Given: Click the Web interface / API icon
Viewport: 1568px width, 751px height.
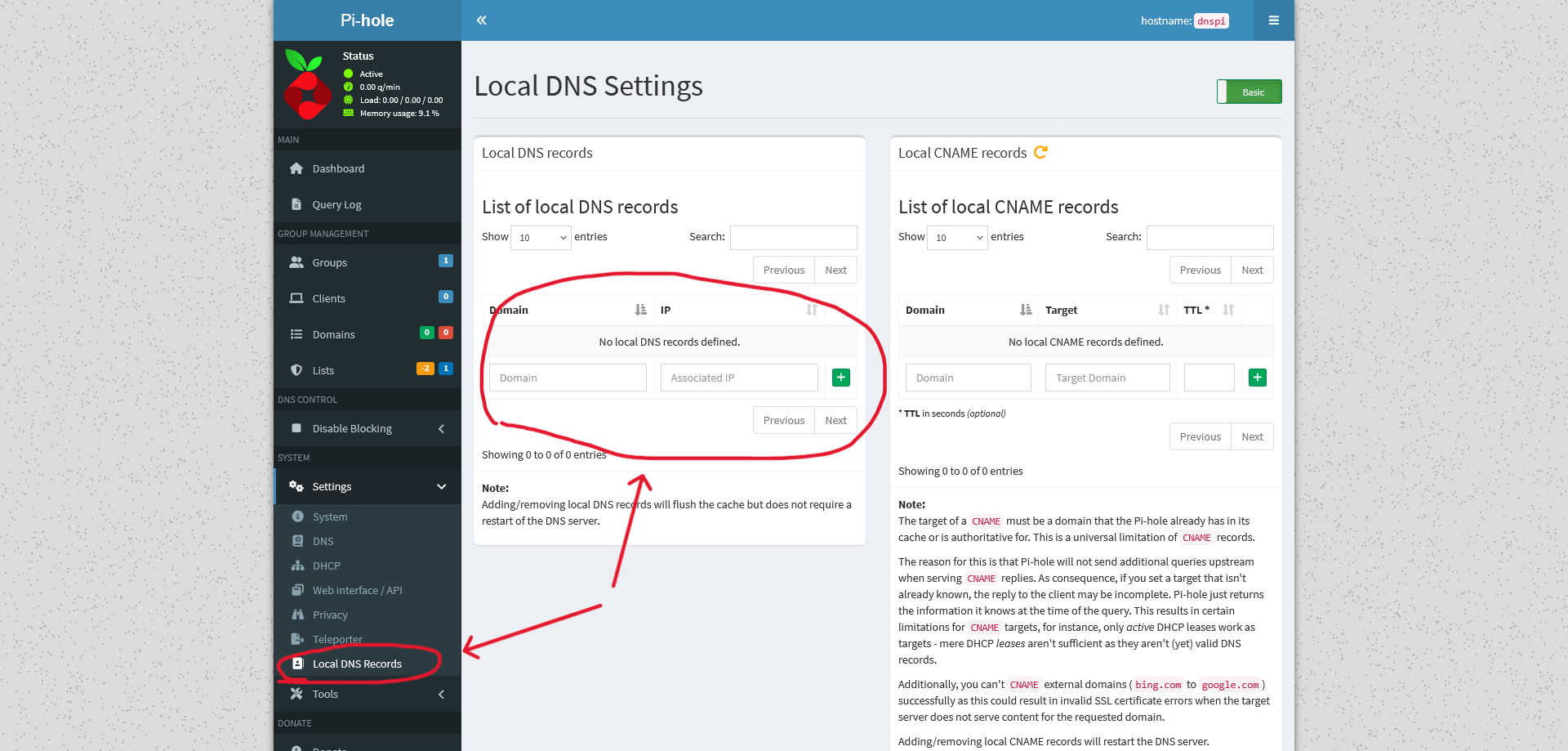Looking at the screenshot, I should click(x=297, y=590).
